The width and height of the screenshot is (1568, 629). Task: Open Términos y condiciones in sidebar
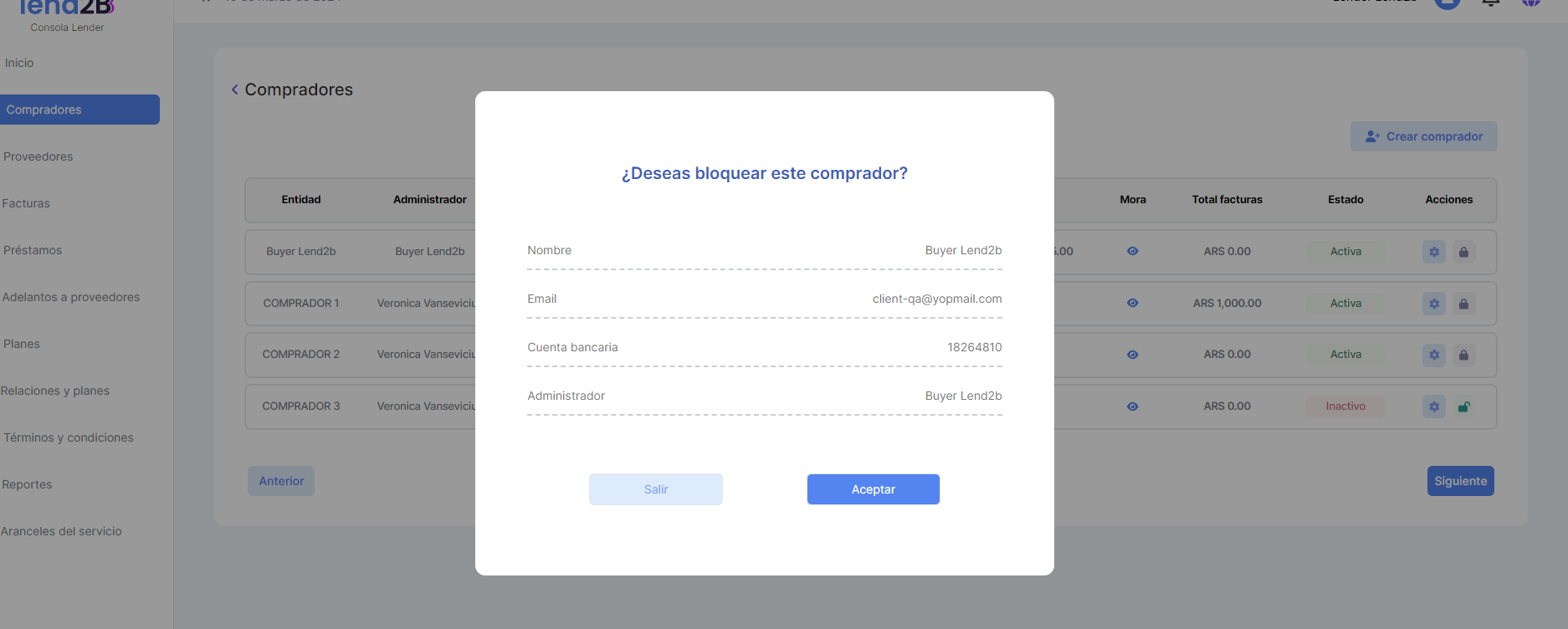coord(69,437)
